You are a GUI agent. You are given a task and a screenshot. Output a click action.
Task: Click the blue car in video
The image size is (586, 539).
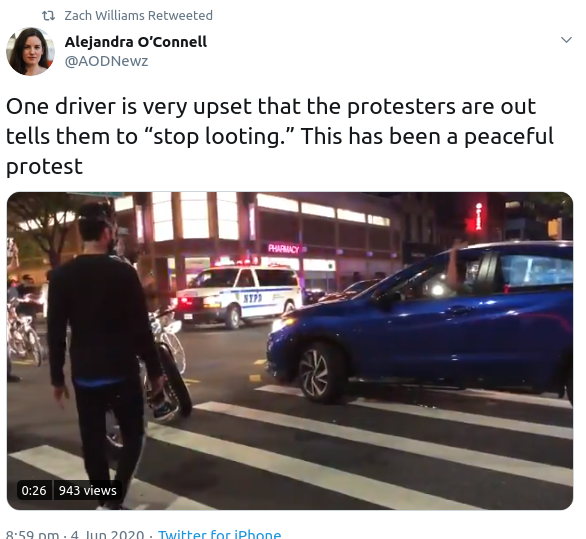pyautogui.click(x=420, y=321)
